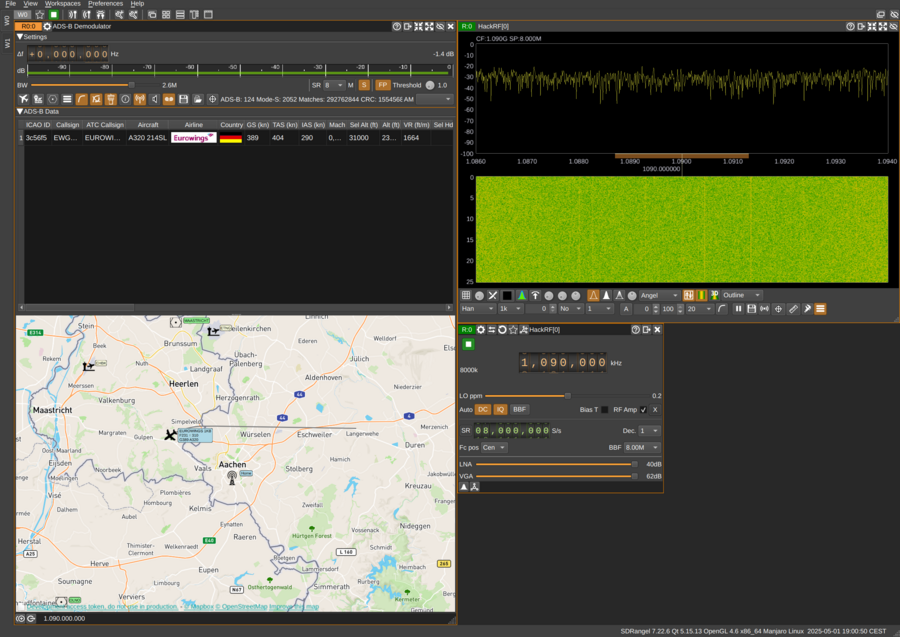Toggle the orange S button
Screen dimensions: 900x637
[364, 85]
